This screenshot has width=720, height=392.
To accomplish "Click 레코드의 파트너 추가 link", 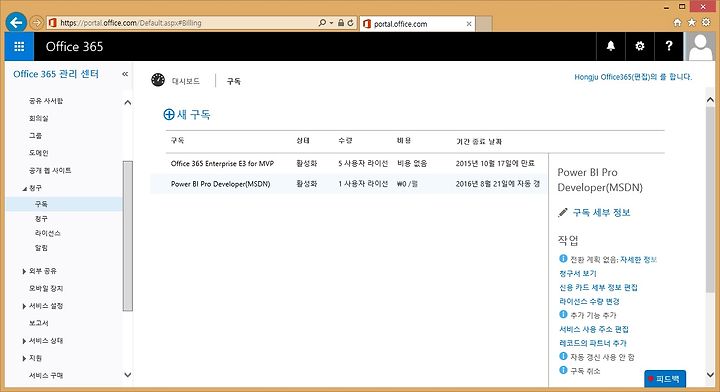I will 593,343.
